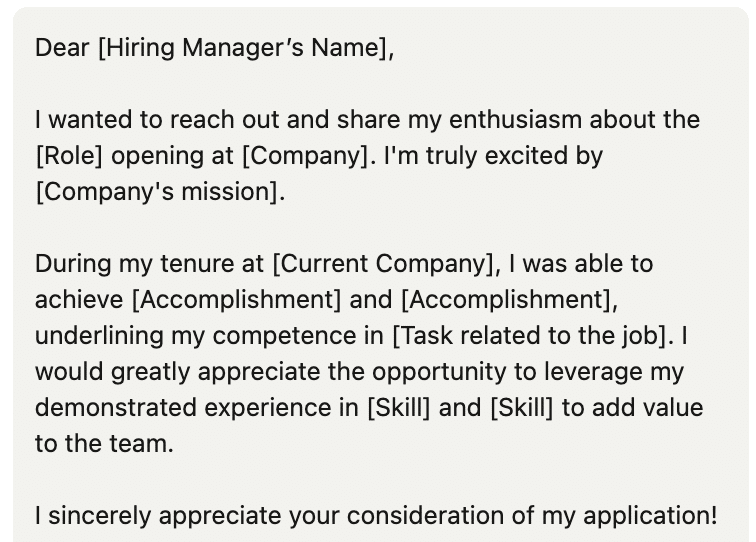The image size is (756, 542).
Task: Click the second [Accomplishment] placeholder
Action: [x=505, y=300]
